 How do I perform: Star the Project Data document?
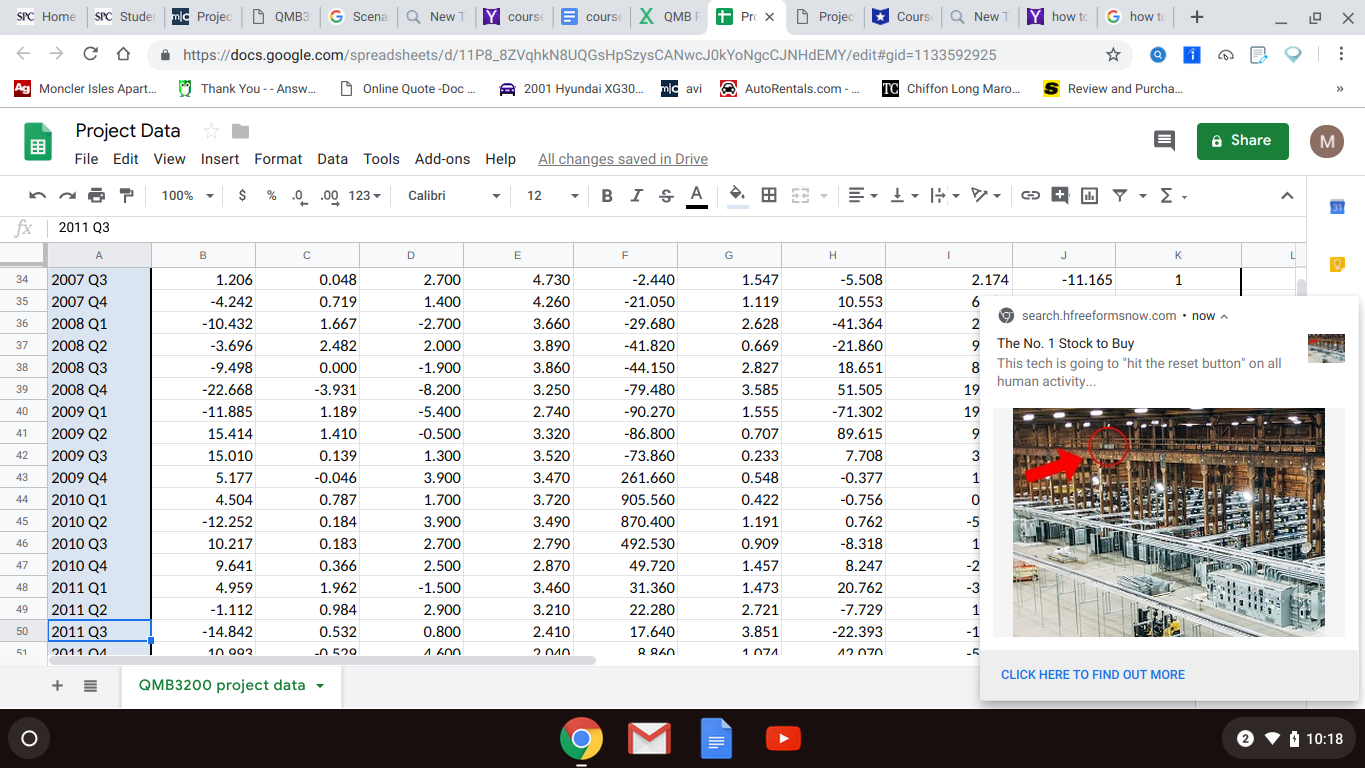point(211,131)
